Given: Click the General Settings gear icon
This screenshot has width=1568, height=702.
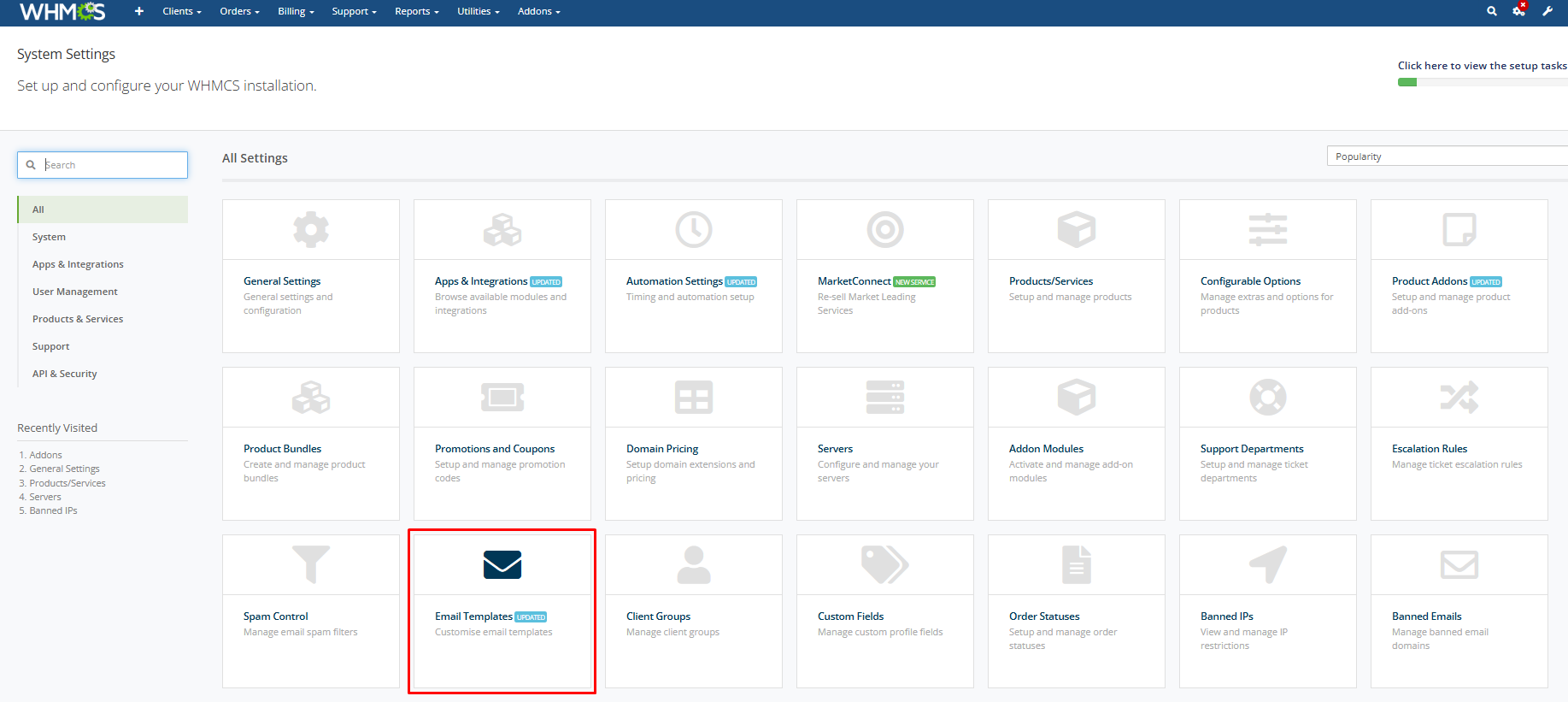Looking at the screenshot, I should [x=311, y=230].
